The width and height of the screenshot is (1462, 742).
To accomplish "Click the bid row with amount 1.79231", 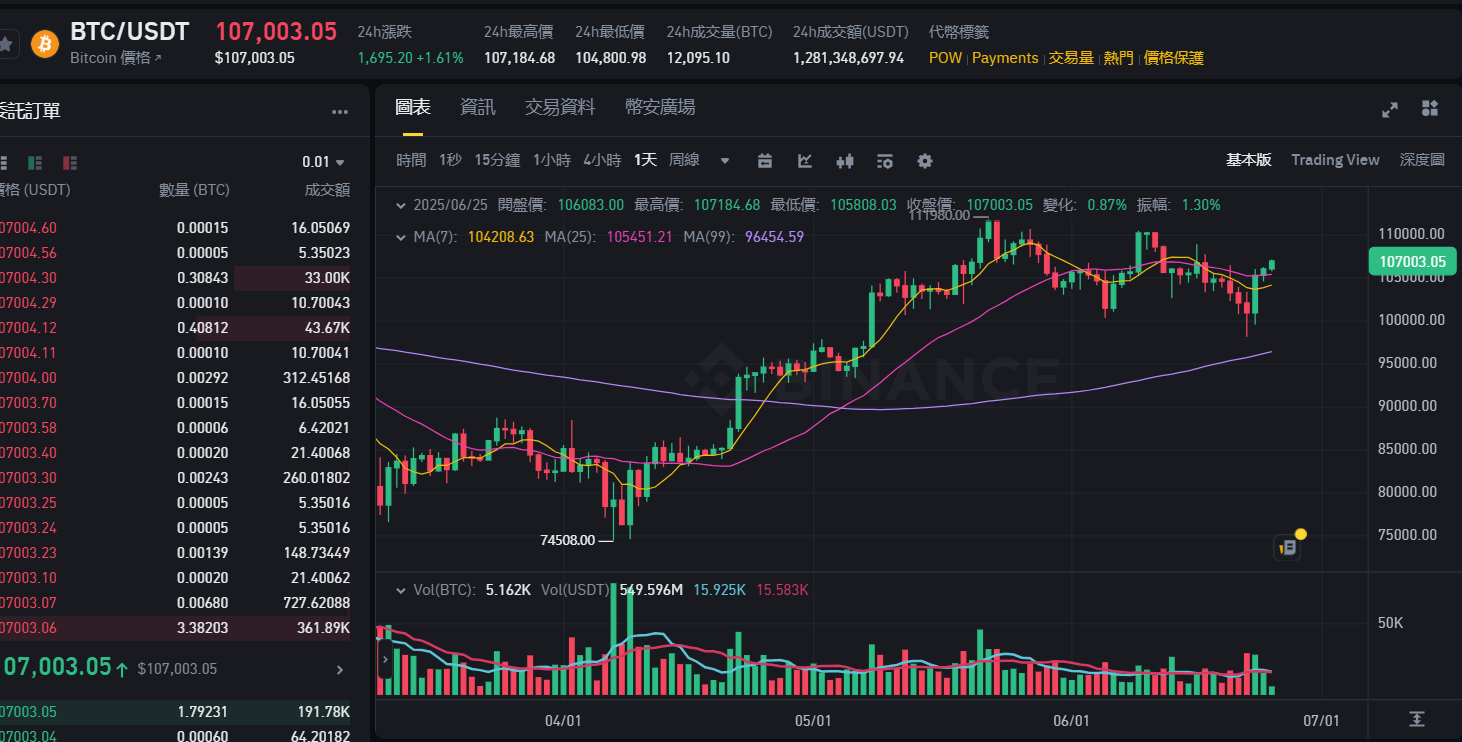I will tap(175, 712).
